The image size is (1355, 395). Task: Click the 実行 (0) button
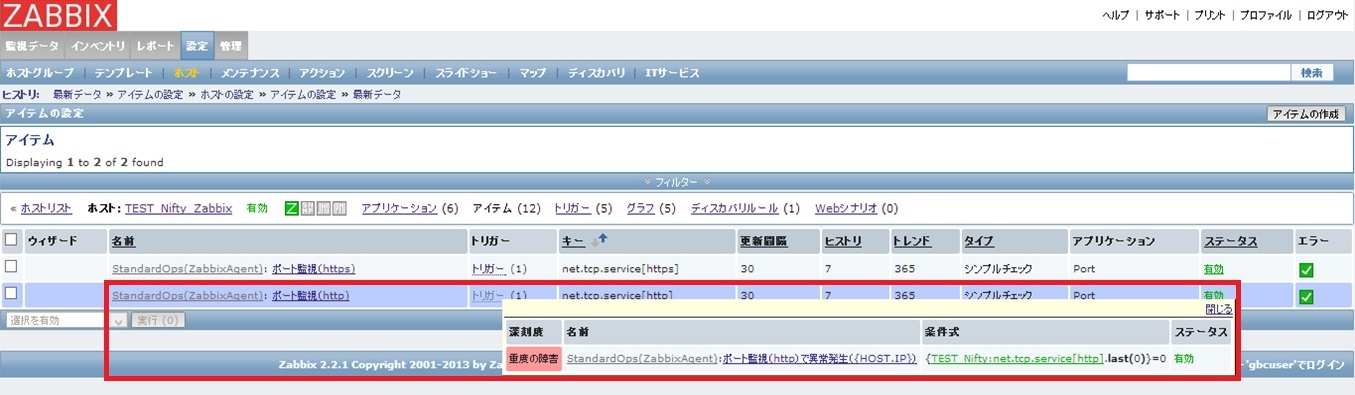click(158, 320)
